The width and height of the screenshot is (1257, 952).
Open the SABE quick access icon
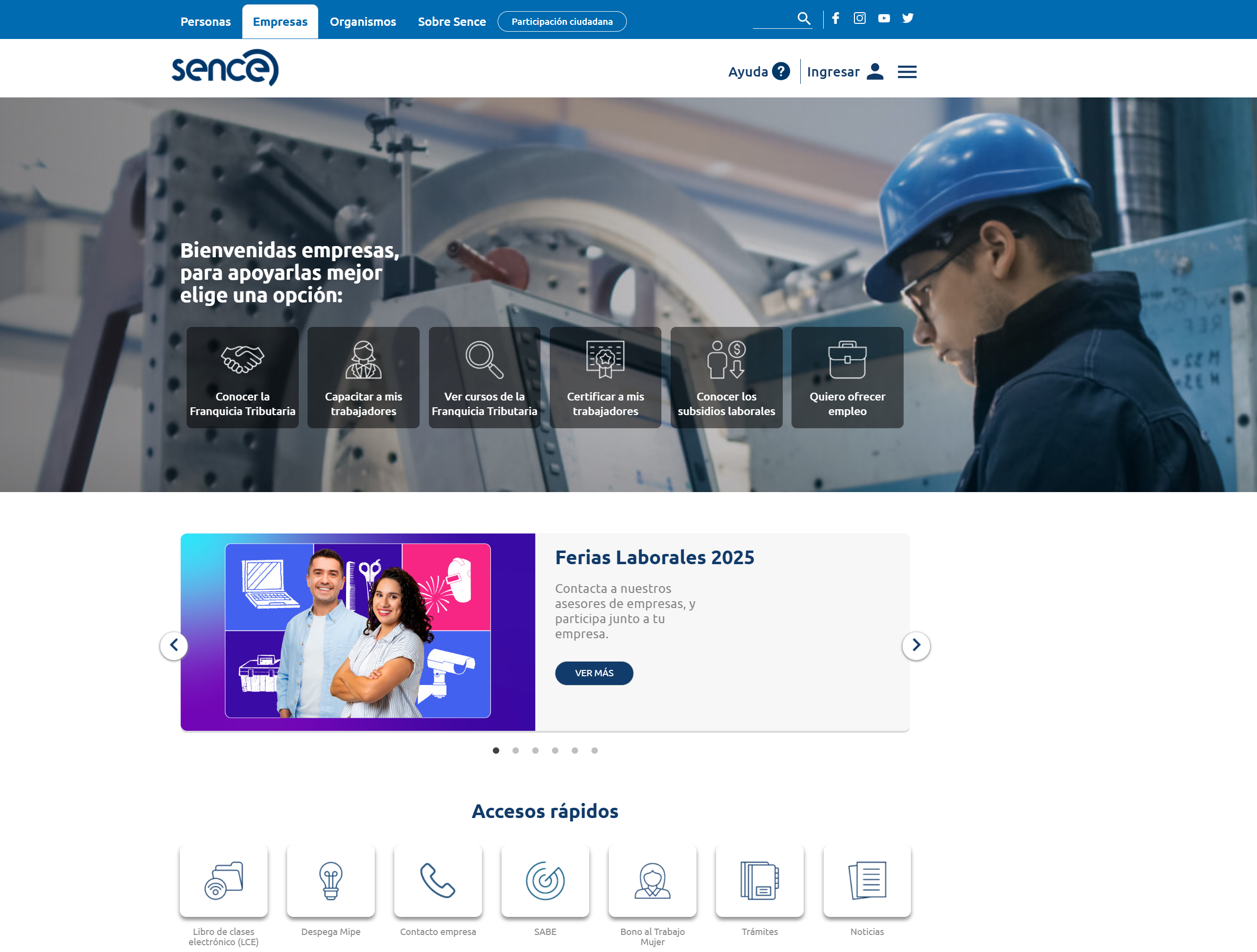544,880
